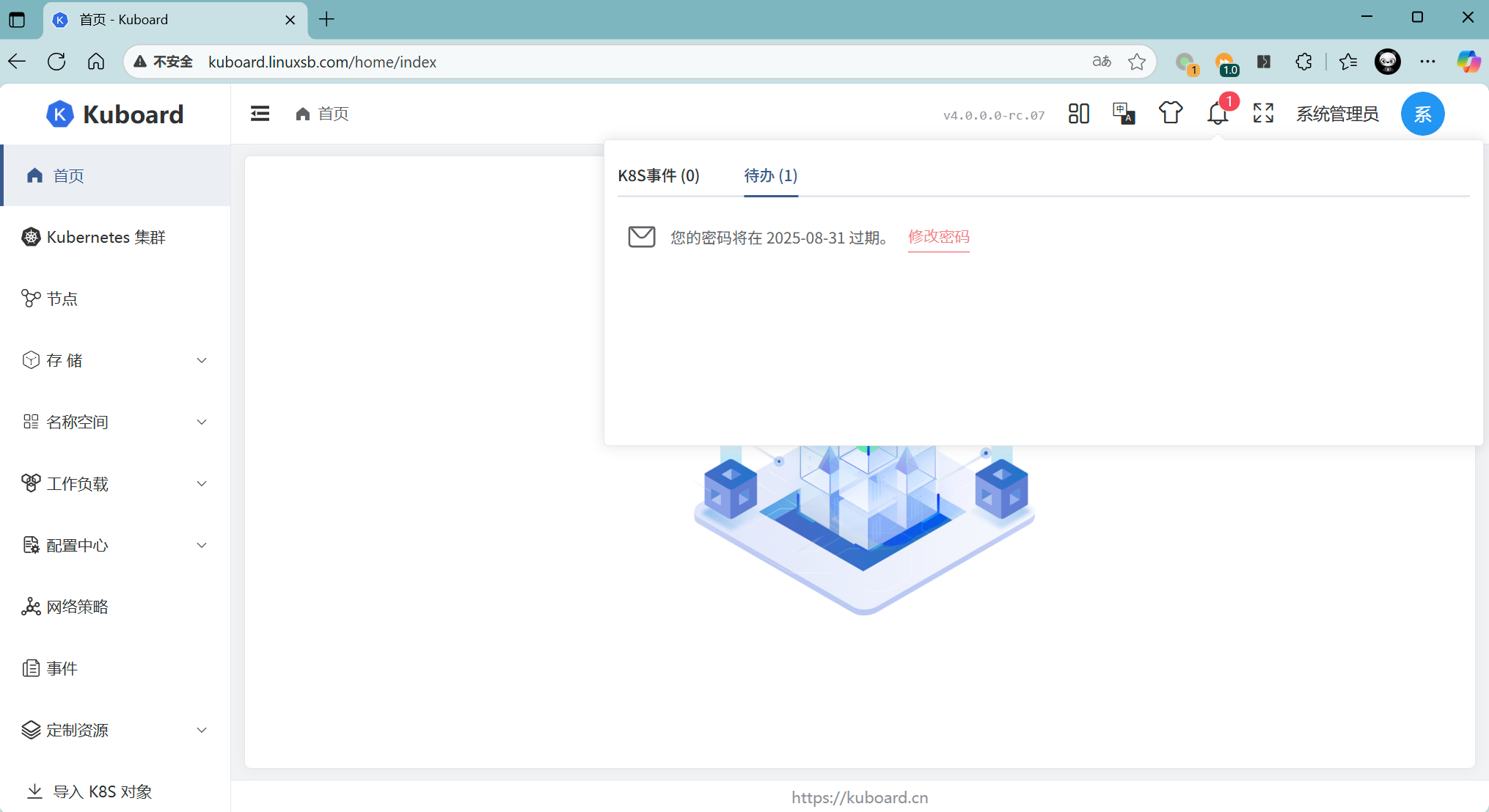Viewport: 1489px width, 812px height.
Task: Click the notification bell icon
Action: [1217, 114]
